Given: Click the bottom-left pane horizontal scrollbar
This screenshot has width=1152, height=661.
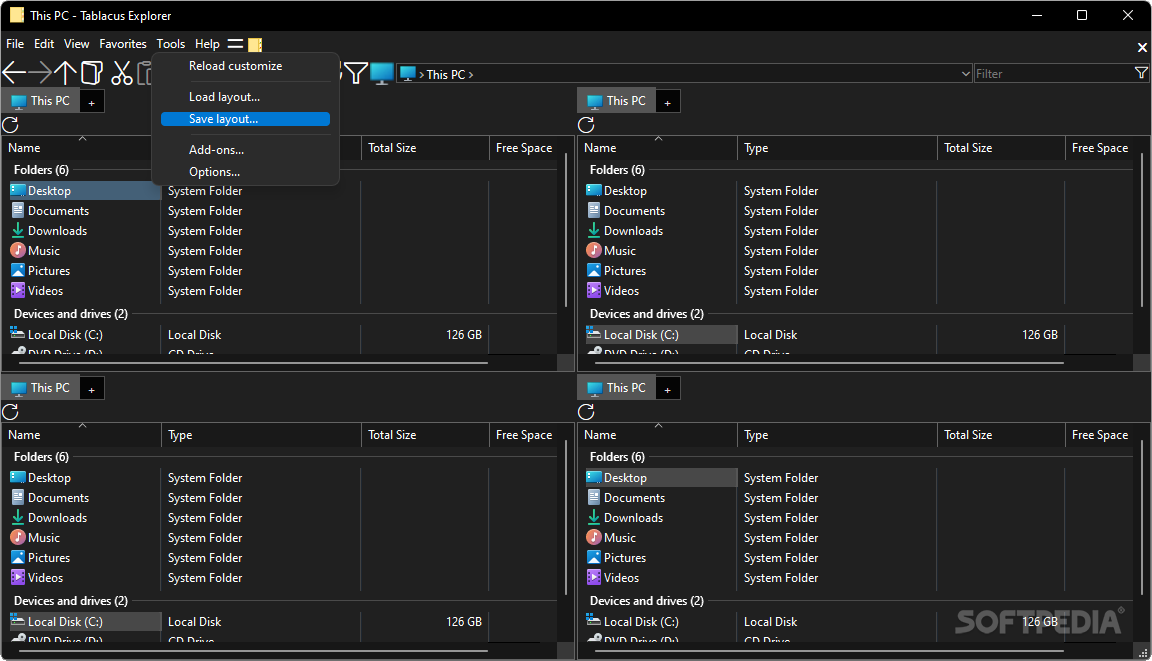Looking at the screenshot, I should [253, 651].
